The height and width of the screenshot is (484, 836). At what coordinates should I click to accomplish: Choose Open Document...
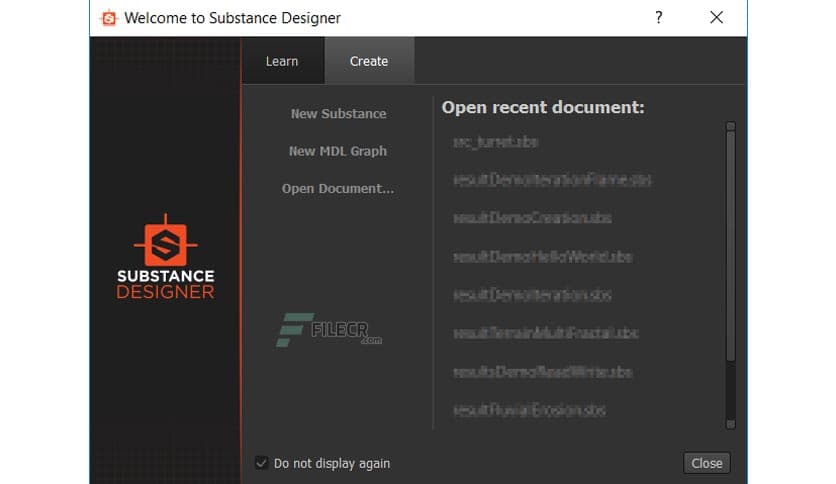[338, 189]
